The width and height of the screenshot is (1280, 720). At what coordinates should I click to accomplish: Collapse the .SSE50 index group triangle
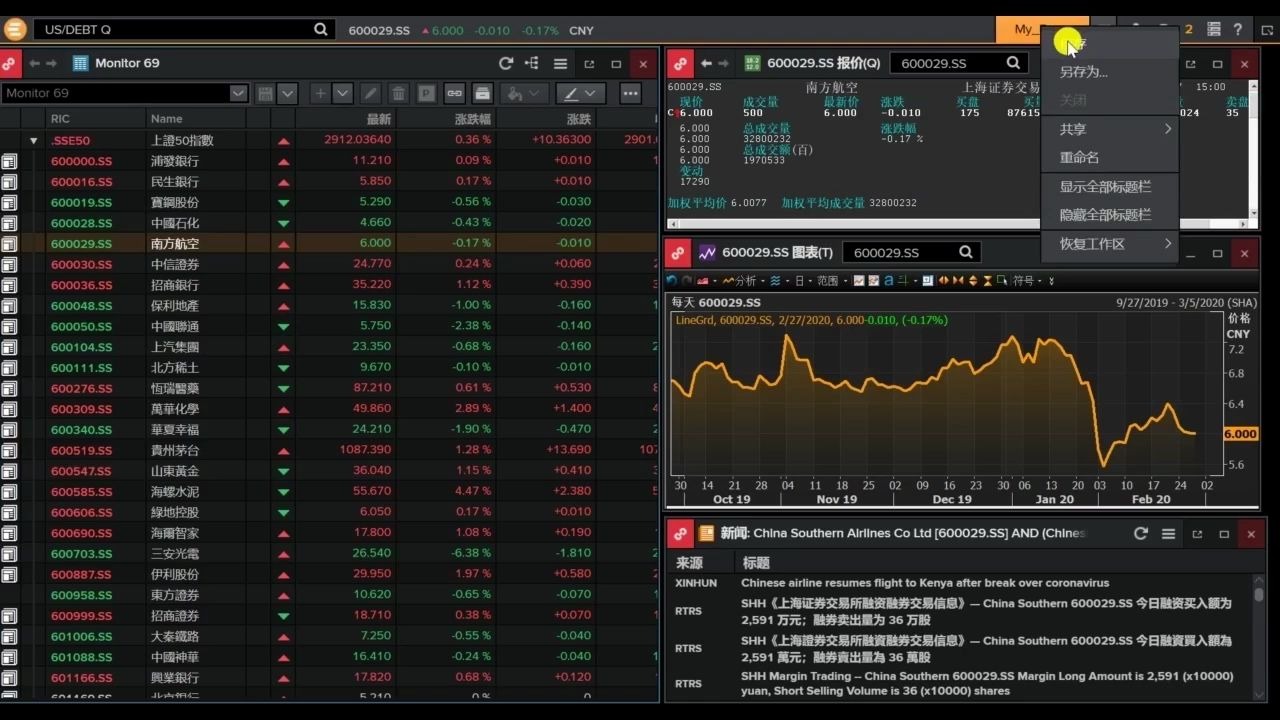tap(33, 140)
